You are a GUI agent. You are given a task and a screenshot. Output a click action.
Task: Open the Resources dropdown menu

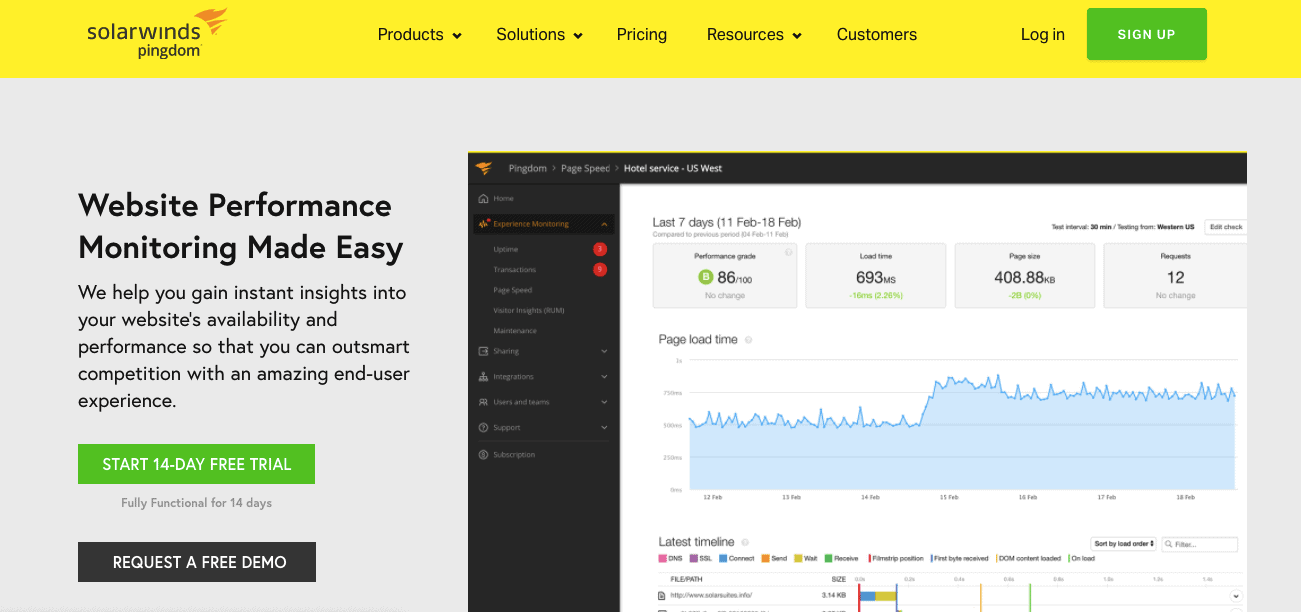[x=754, y=34]
